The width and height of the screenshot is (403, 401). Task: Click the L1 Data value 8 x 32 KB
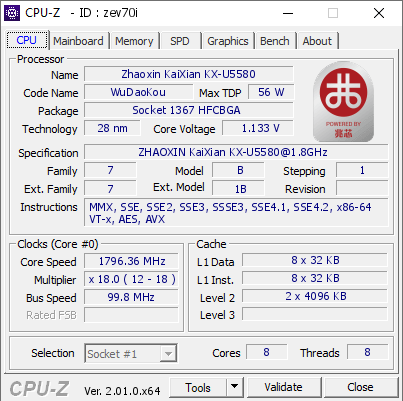[315, 260]
